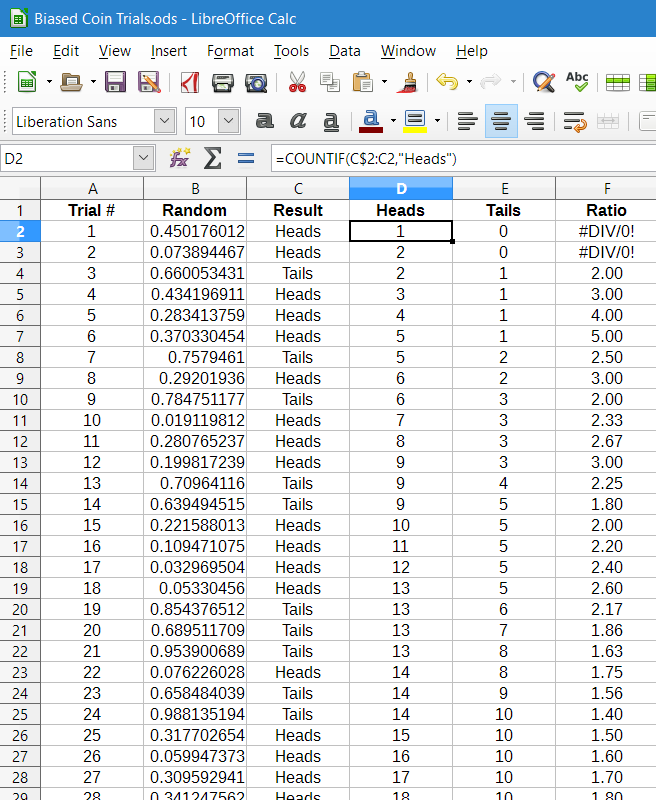Open the Tools menu
Viewport: 656px width, 800px height.
(291, 51)
